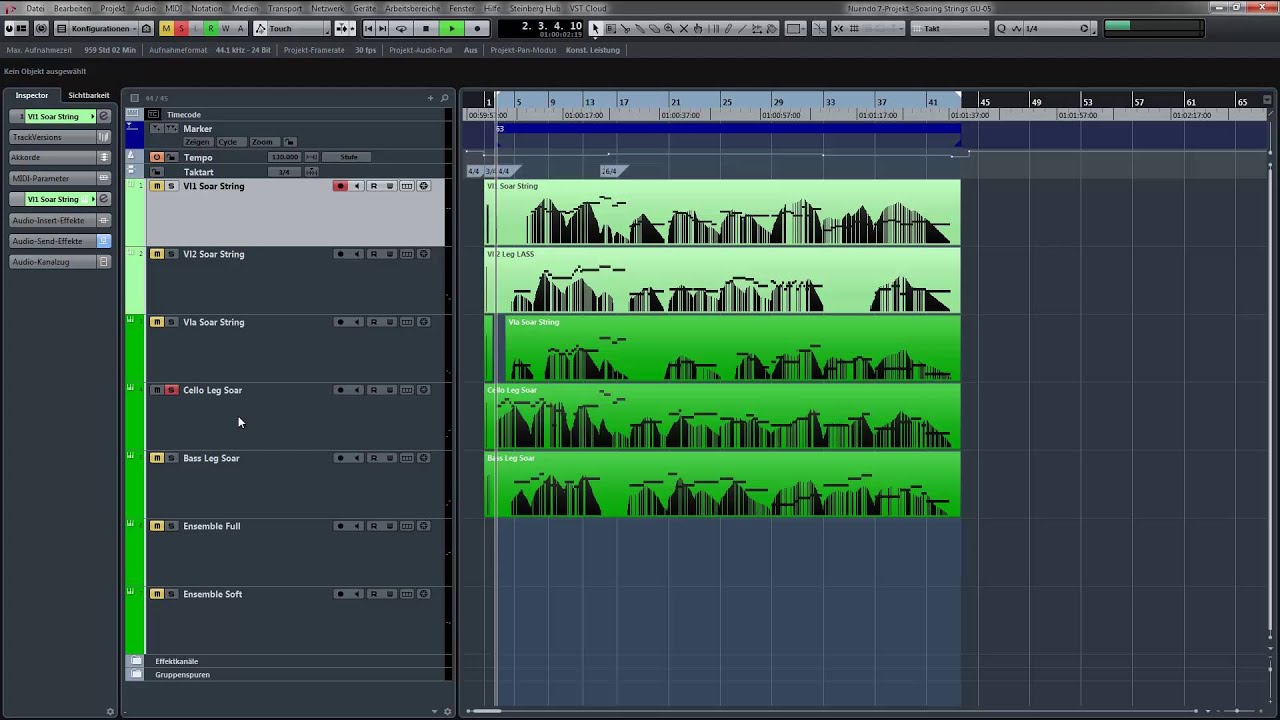Click Add Cycle Marker icon on Marker track
Screen dimensions: 1280x720
[x=172, y=129]
